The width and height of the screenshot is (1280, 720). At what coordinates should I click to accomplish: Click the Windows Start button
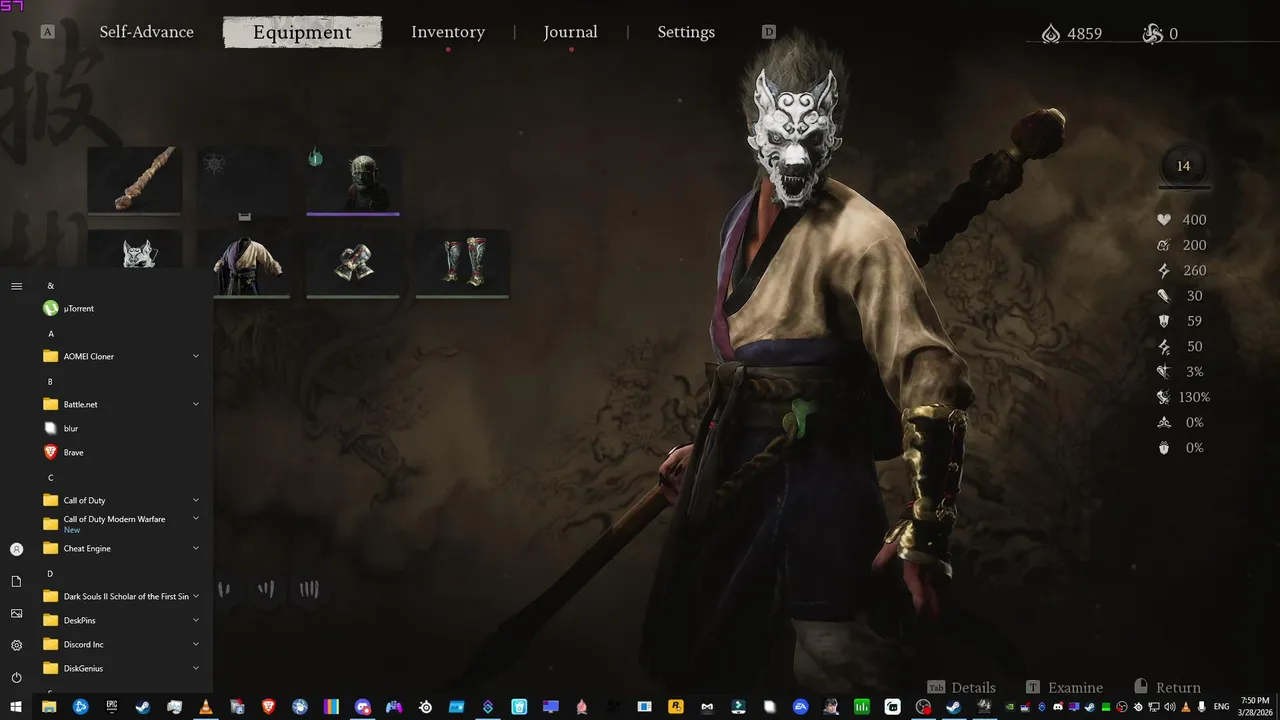tap(16, 707)
